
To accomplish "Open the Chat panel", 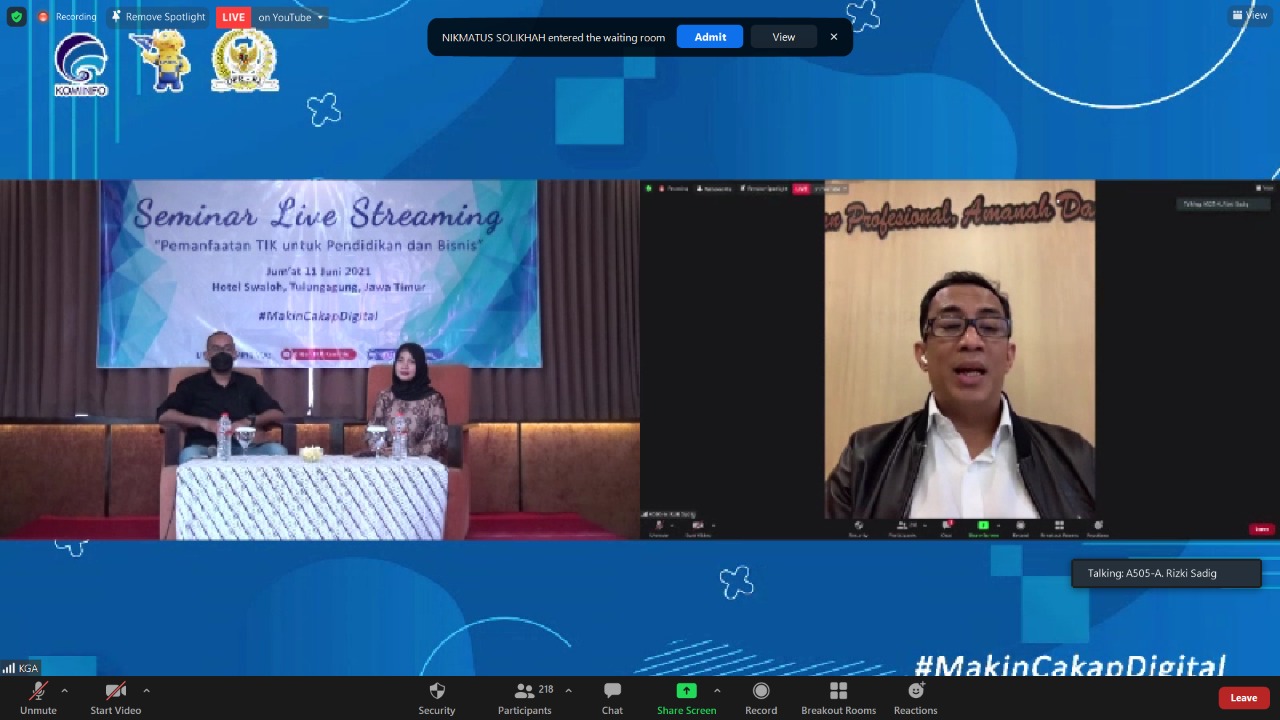I will tap(612, 698).
